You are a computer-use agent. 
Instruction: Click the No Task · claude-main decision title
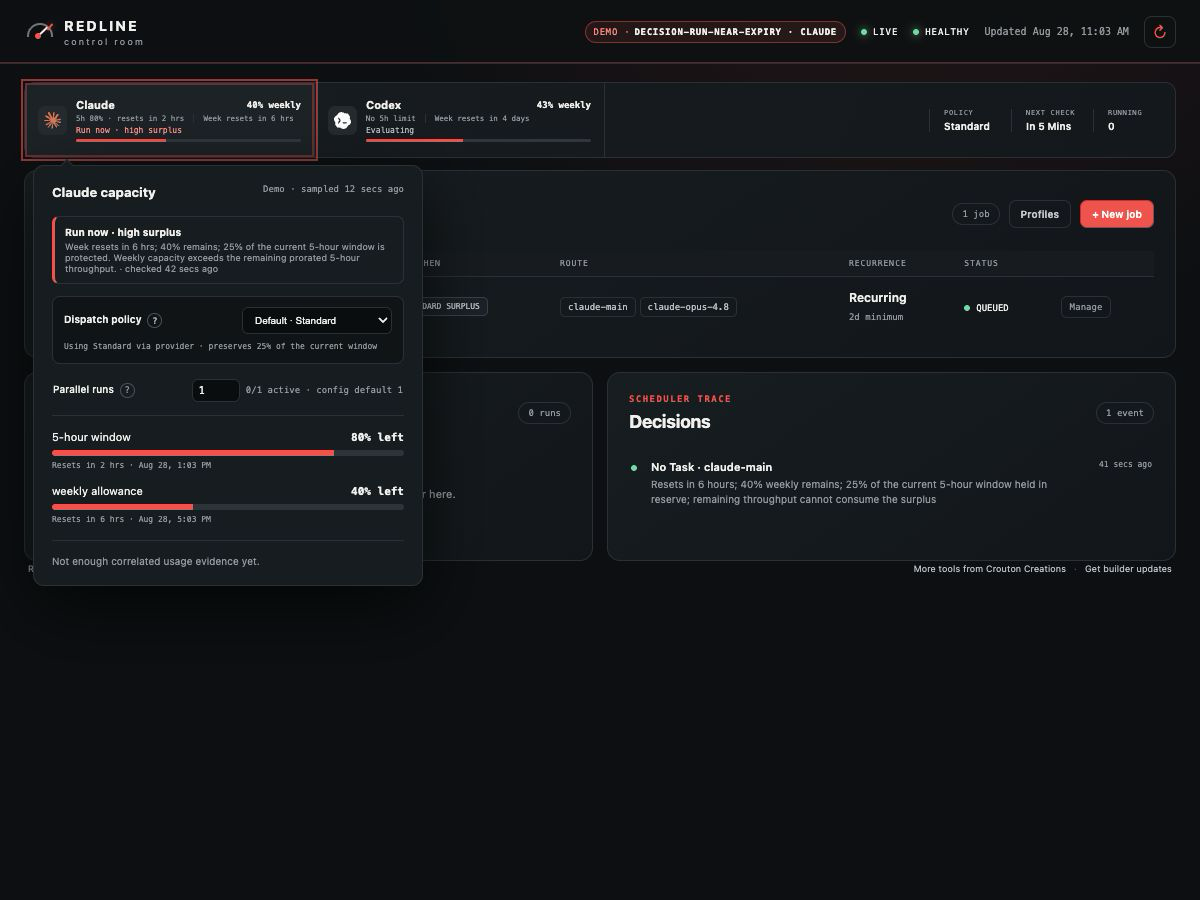(x=711, y=467)
